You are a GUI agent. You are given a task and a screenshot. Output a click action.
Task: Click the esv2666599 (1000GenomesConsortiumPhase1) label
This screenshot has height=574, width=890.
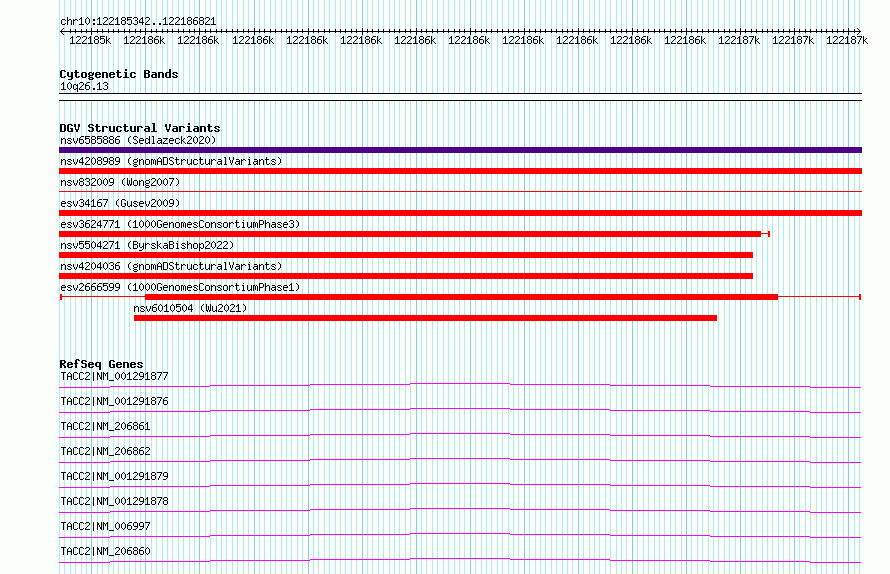click(180, 287)
